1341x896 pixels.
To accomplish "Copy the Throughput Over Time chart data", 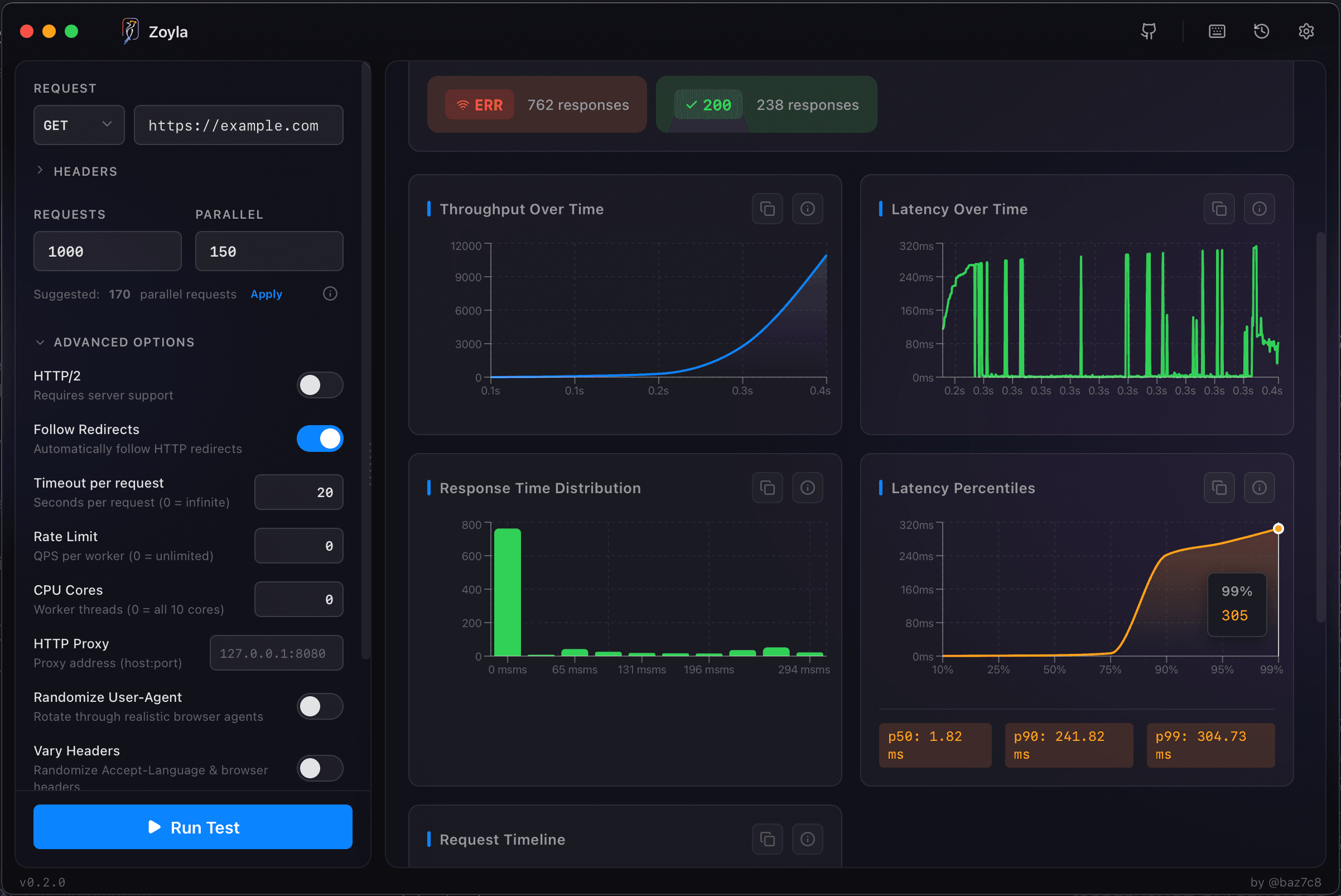I will [x=767, y=209].
